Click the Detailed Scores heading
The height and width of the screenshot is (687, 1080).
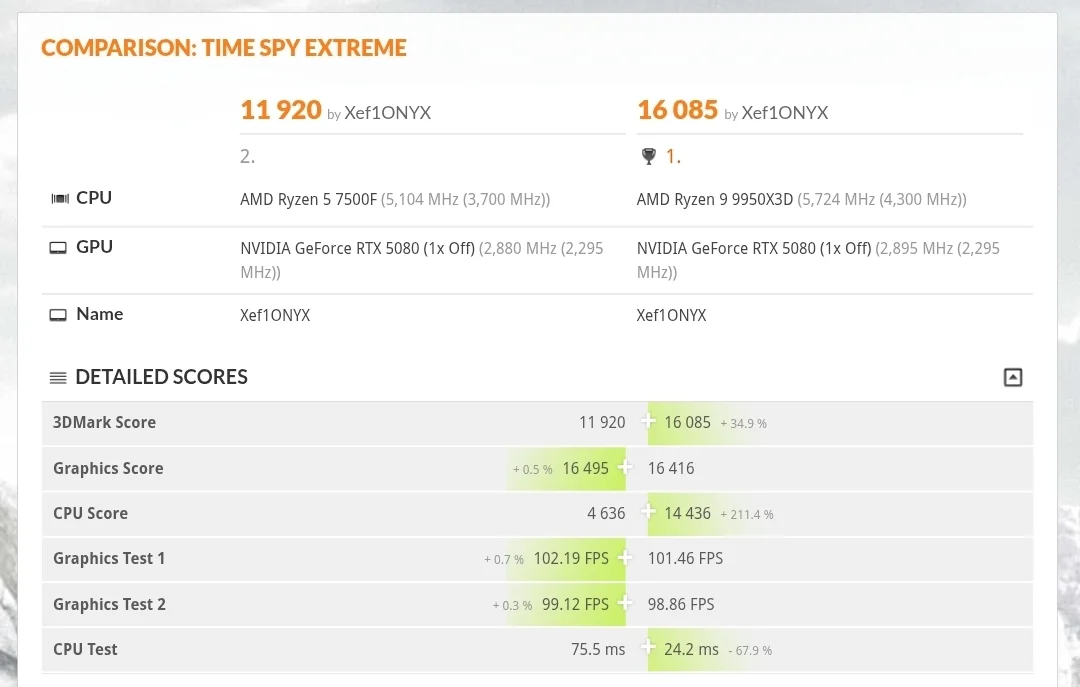tap(161, 377)
